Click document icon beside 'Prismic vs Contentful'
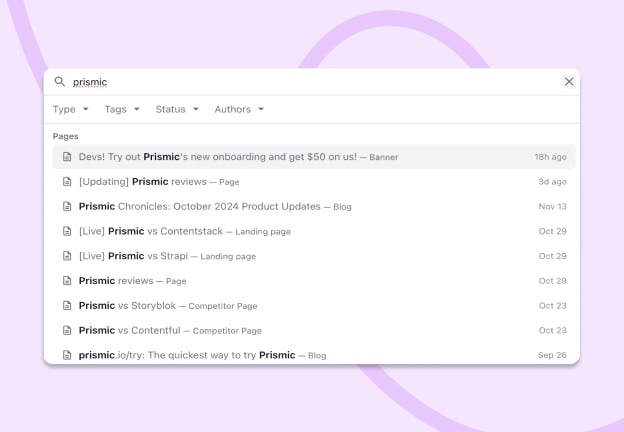Screen dimensions: 624x432 tap(67, 330)
